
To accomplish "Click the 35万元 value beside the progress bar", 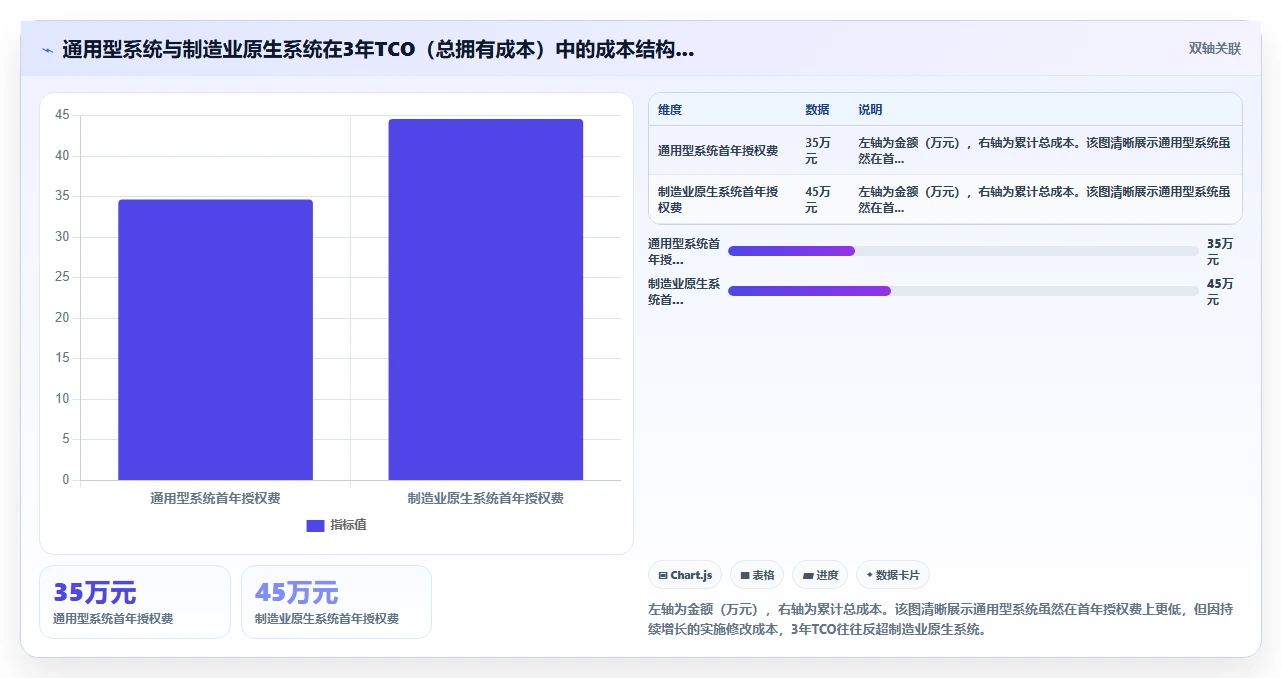I will click(1220, 251).
